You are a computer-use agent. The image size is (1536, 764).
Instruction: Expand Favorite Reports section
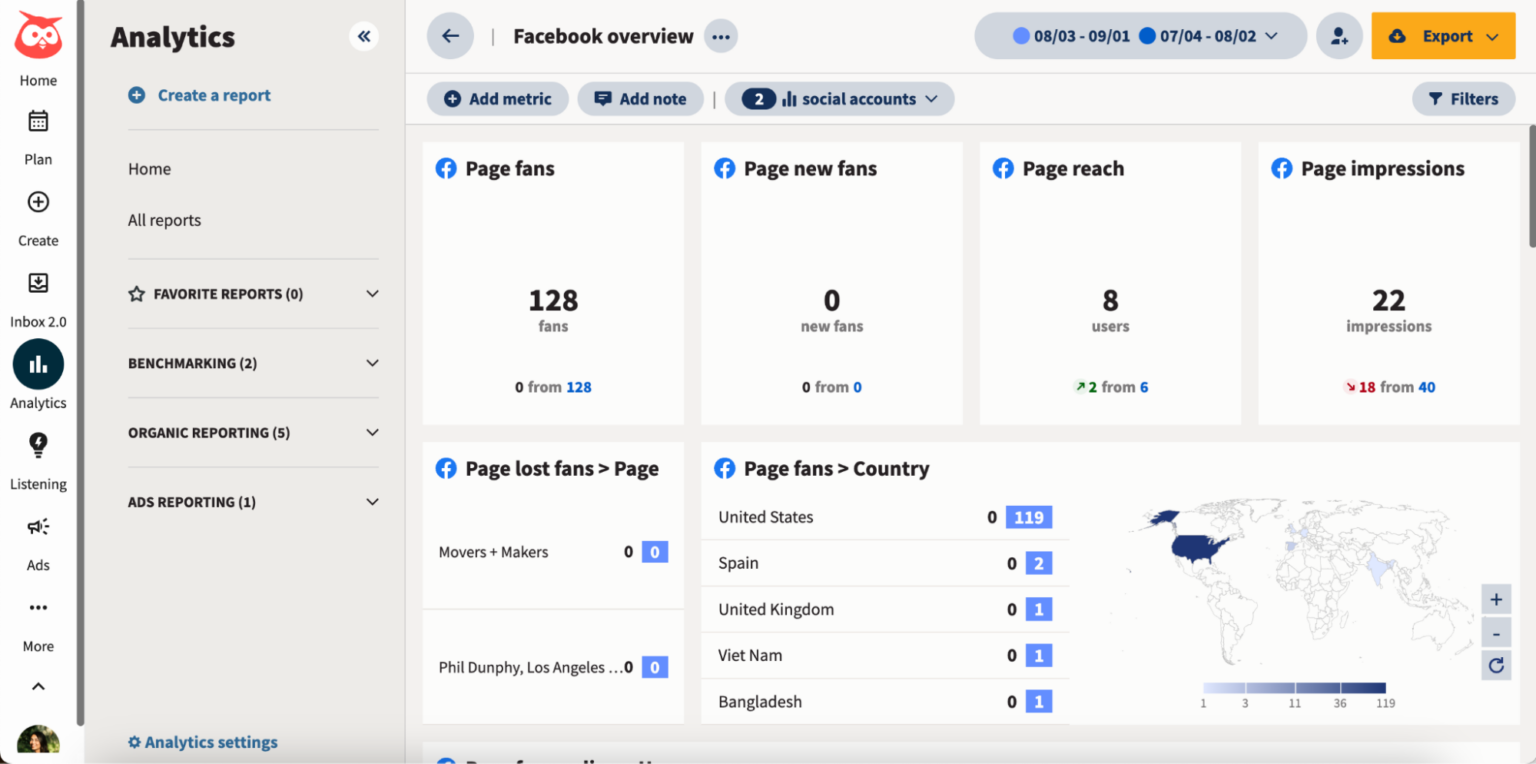tap(253, 294)
